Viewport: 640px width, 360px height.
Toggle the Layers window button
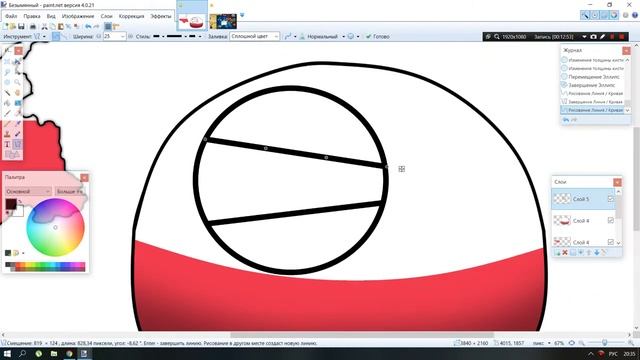pyautogui.click(x=604, y=16)
